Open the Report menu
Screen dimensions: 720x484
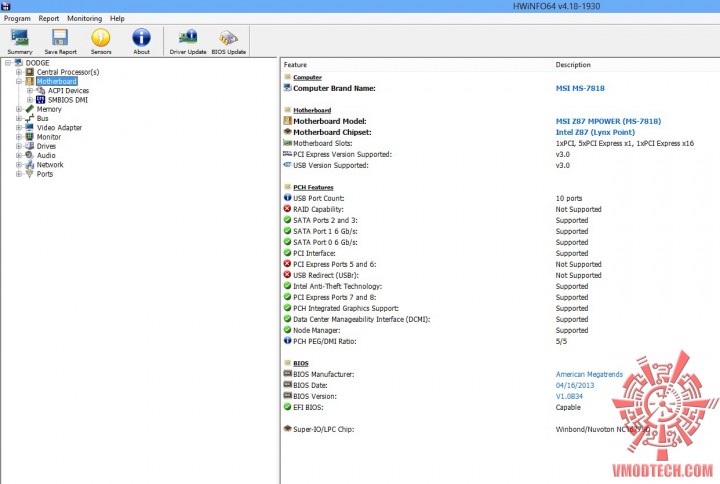tap(49, 18)
